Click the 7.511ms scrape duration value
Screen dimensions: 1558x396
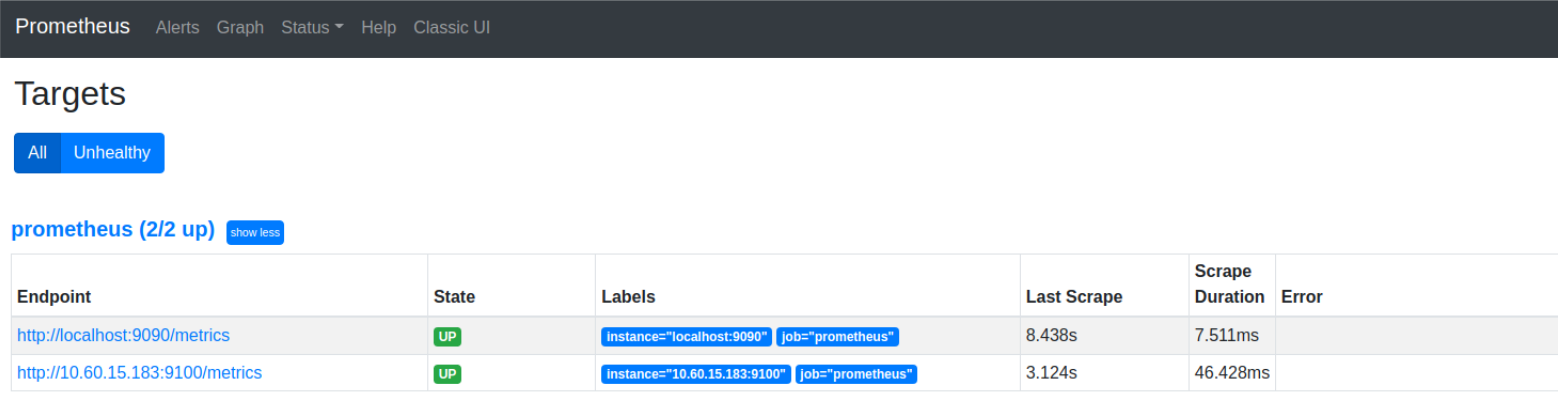(1227, 336)
